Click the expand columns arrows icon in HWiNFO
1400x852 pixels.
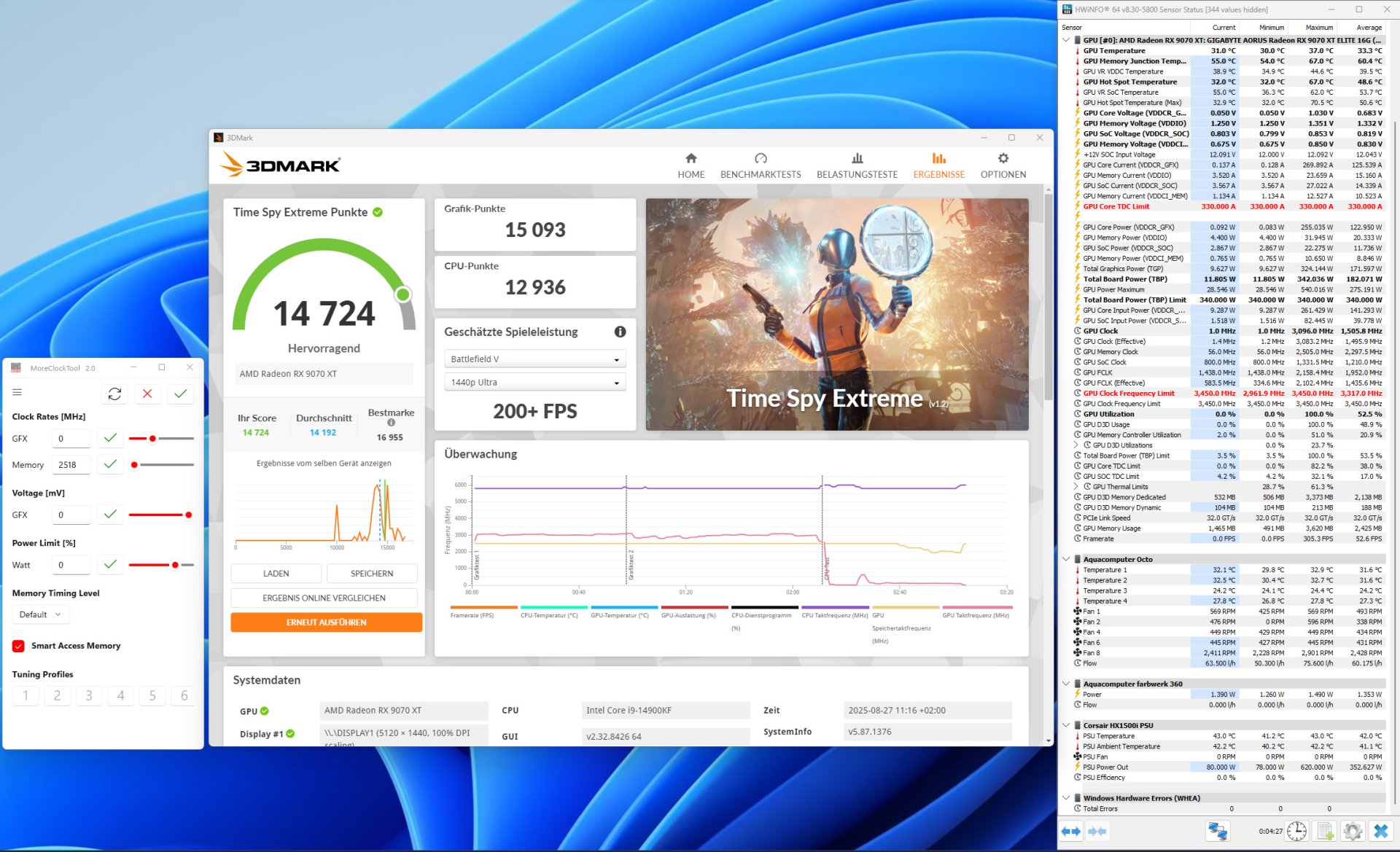coord(1070,831)
